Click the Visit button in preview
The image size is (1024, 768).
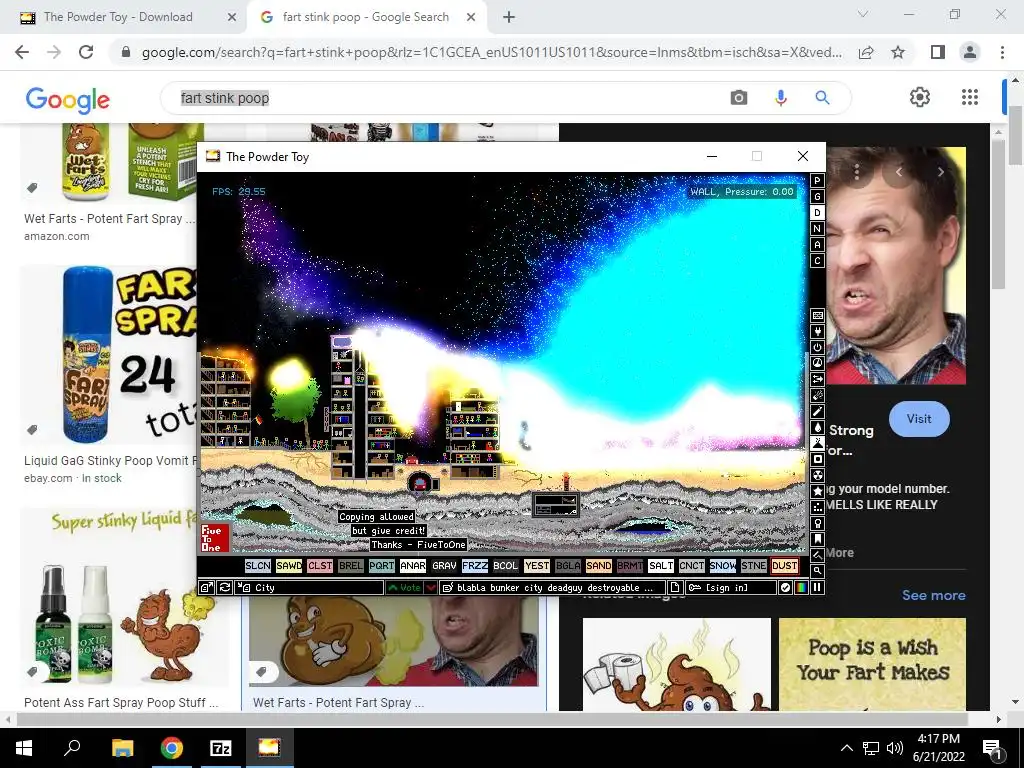tap(919, 419)
